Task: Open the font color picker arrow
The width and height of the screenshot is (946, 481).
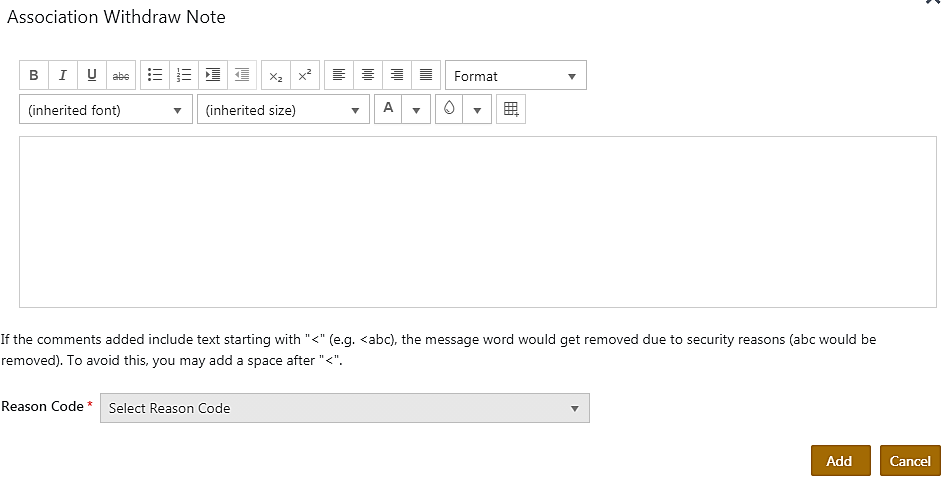Action: pyautogui.click(x=416, y=110)
